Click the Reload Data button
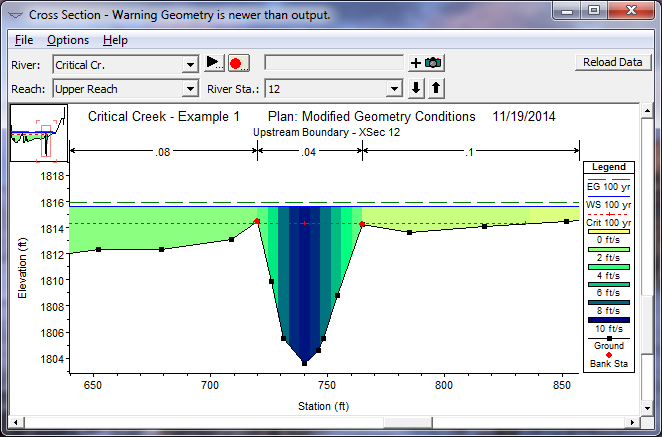 [x=612, y=62]
